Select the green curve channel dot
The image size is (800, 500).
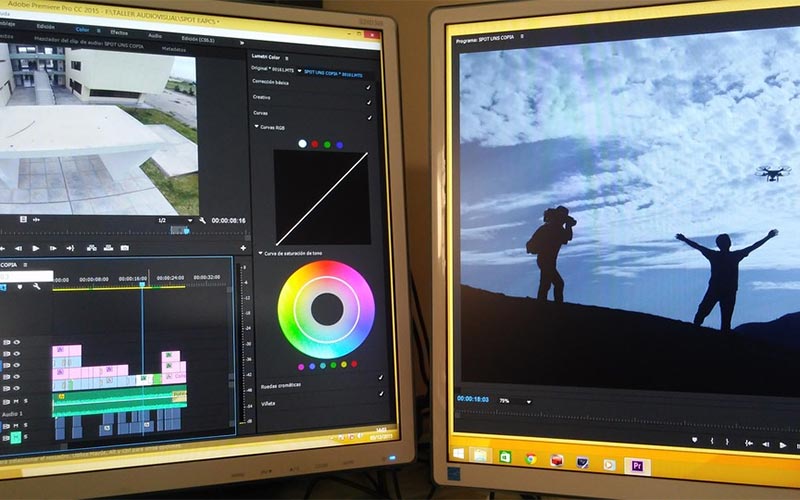(327, 145)
